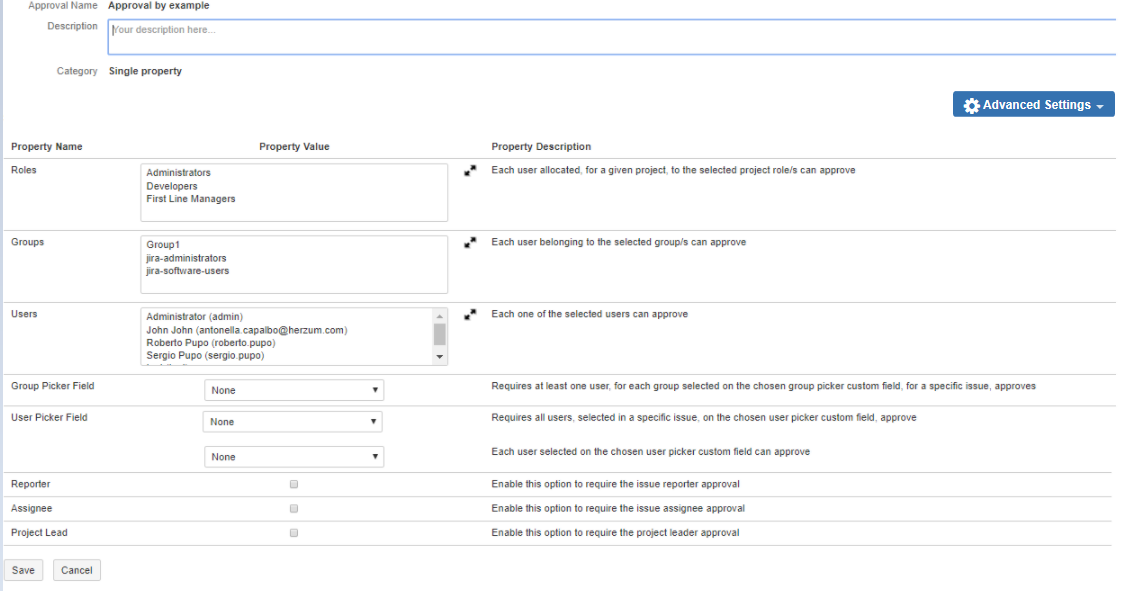Open the Group Picker Field dropdown
1132x591 pixels.
point(294,390)
